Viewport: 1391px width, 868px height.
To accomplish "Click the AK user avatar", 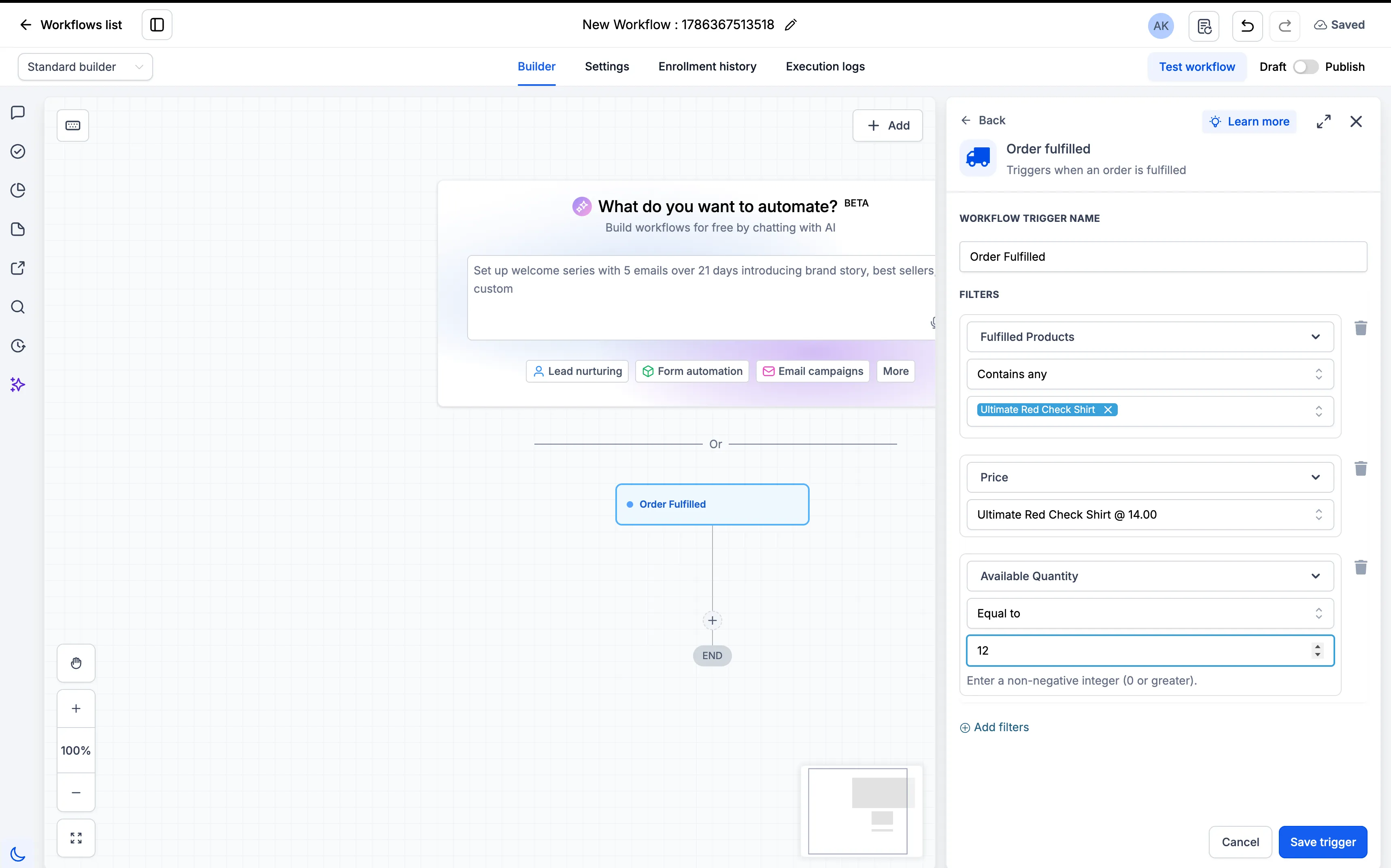I will [1160, 26].
